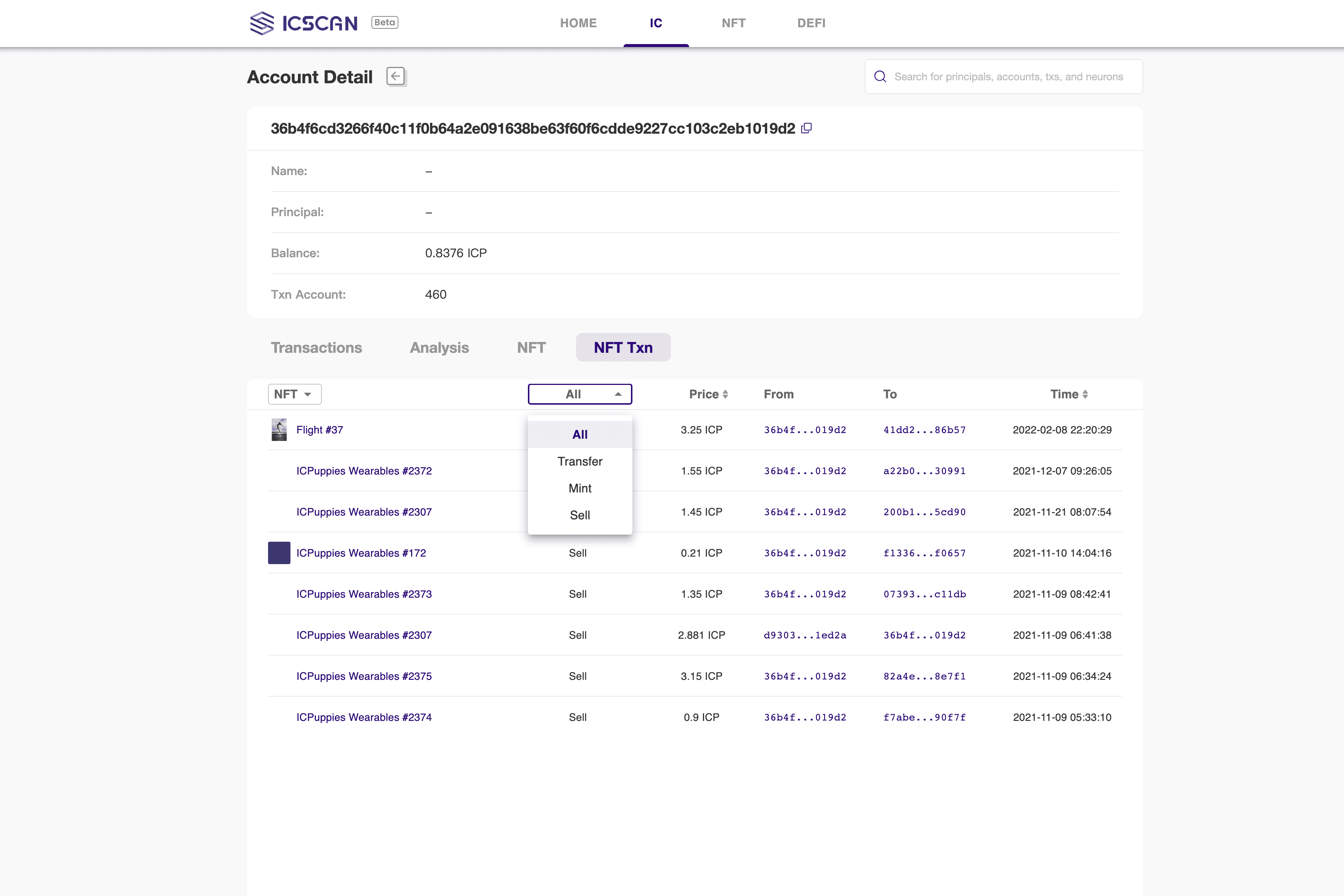
Task: Click recipient address 41dd2...86b57
Action: pyautogui.click(x=924, y=430)
